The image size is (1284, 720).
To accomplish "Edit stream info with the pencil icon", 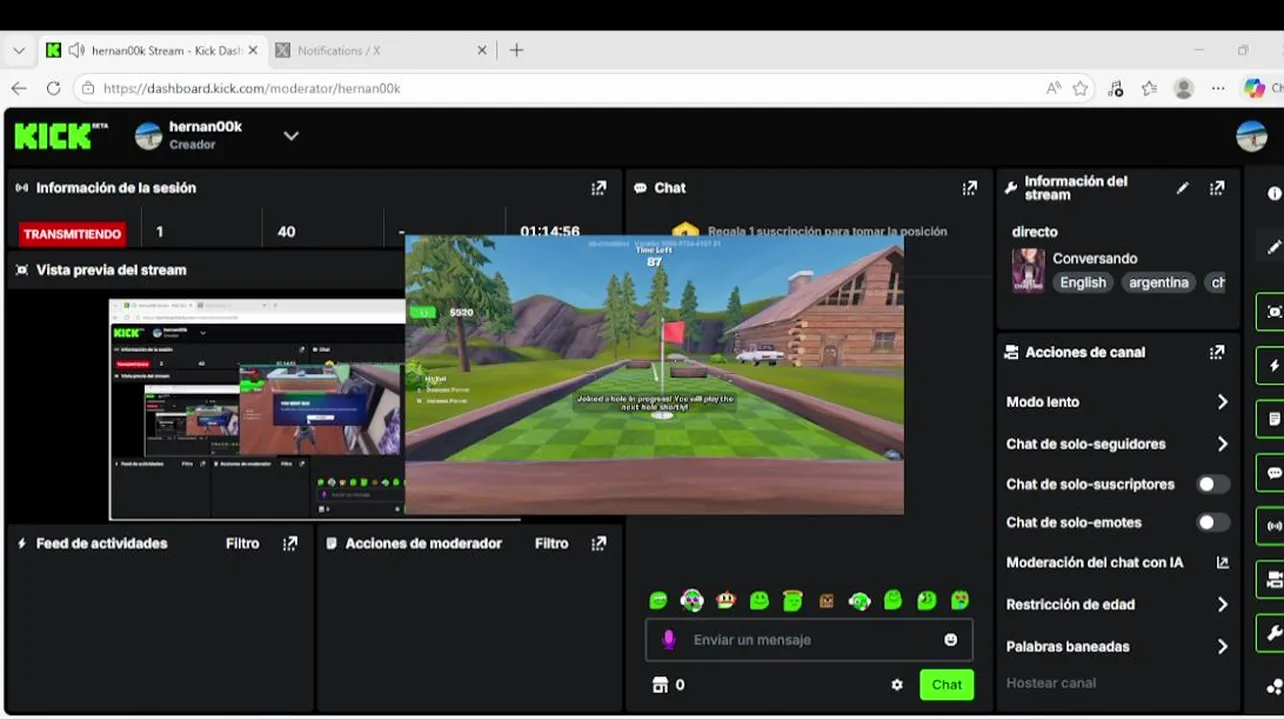I will click(1183, 188).
